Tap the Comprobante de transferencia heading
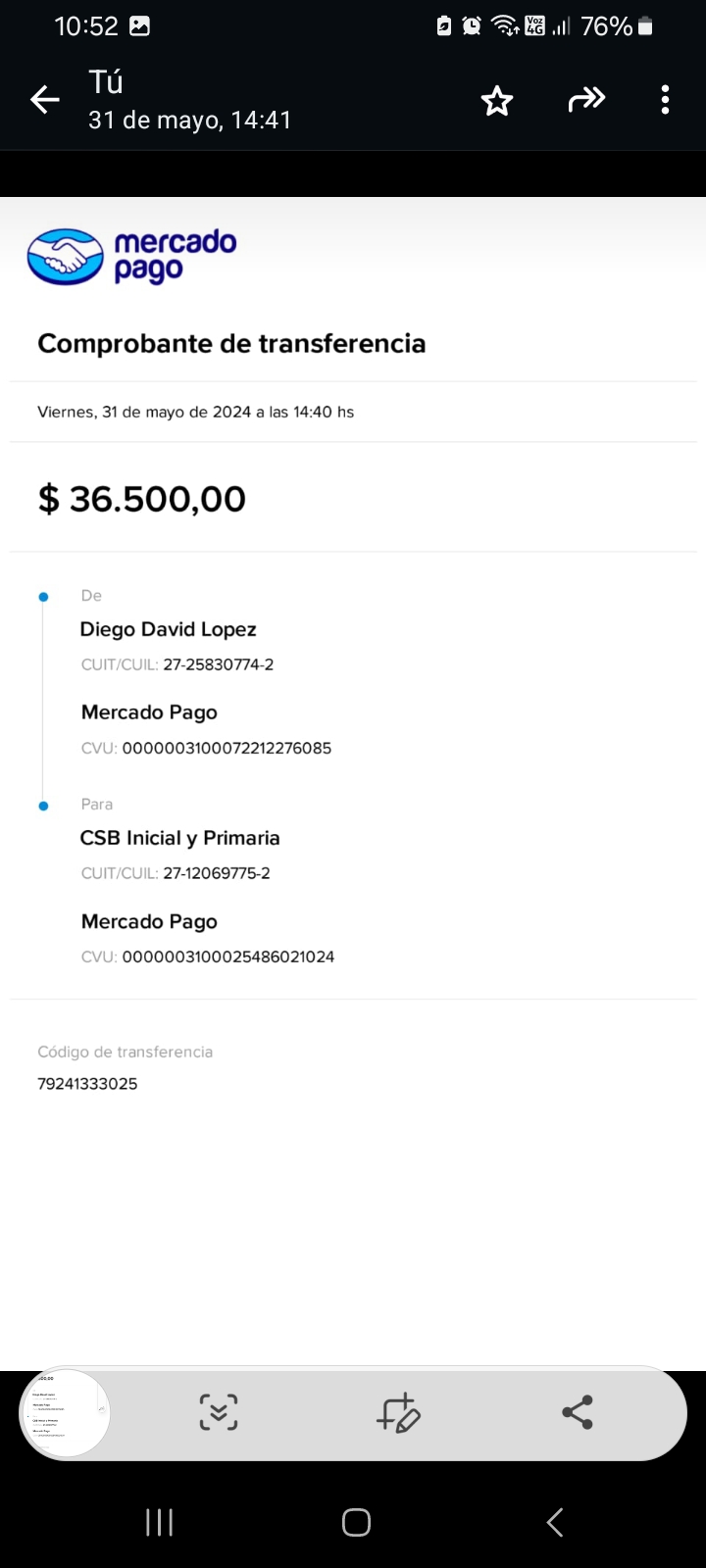706x1568 pixels. click(x=231, y=343)
